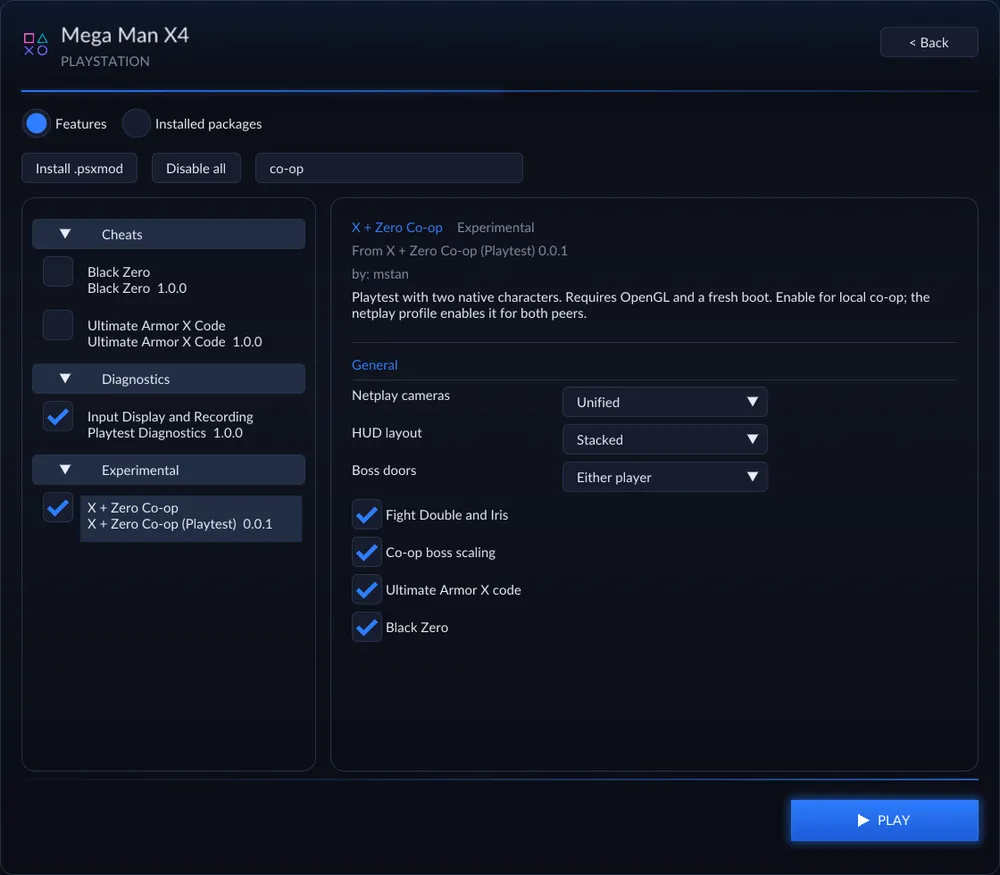Viewport: 1000px width, 875px height.
Task: Select Ultimate Armor X Code 1.0.0 row text
Action: [x=175, y=334]
